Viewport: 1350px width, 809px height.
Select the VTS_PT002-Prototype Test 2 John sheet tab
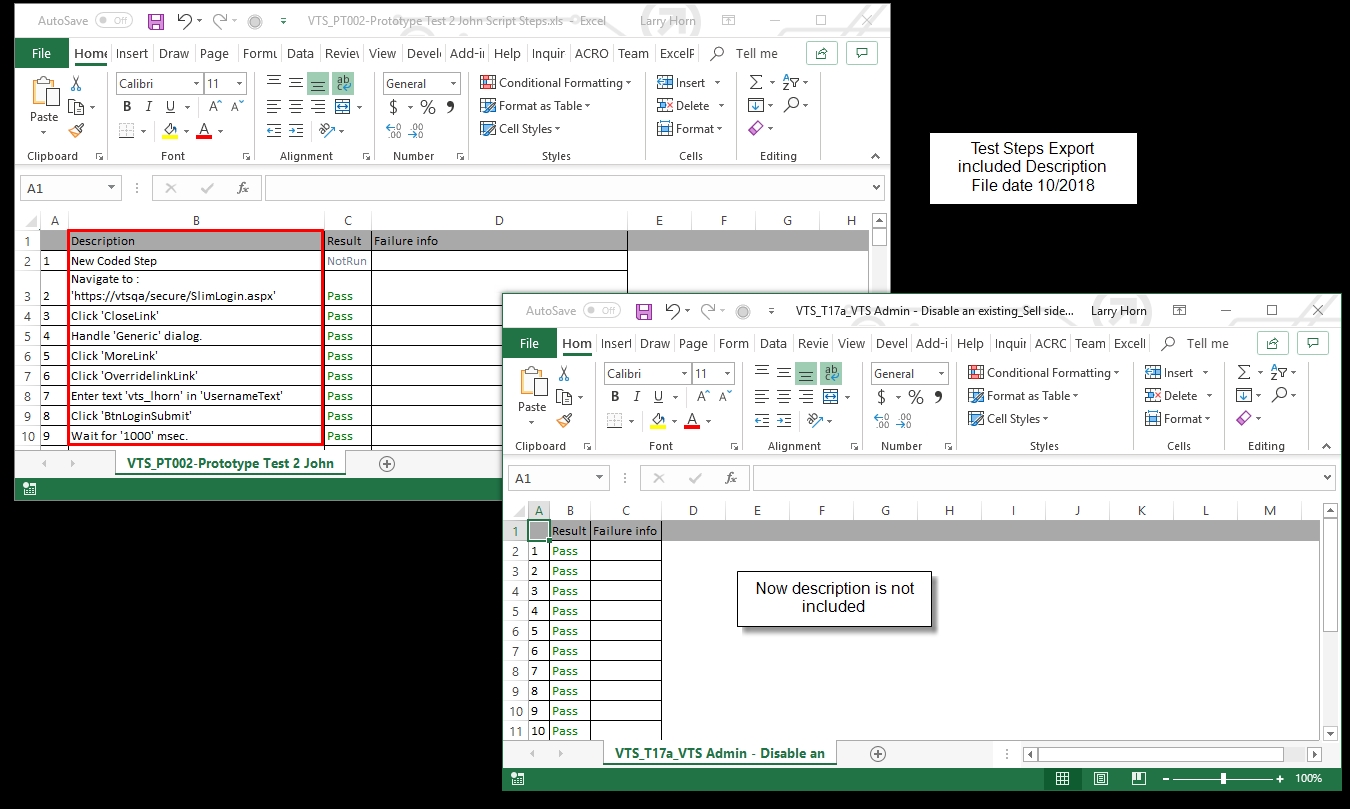click(230, 464)
